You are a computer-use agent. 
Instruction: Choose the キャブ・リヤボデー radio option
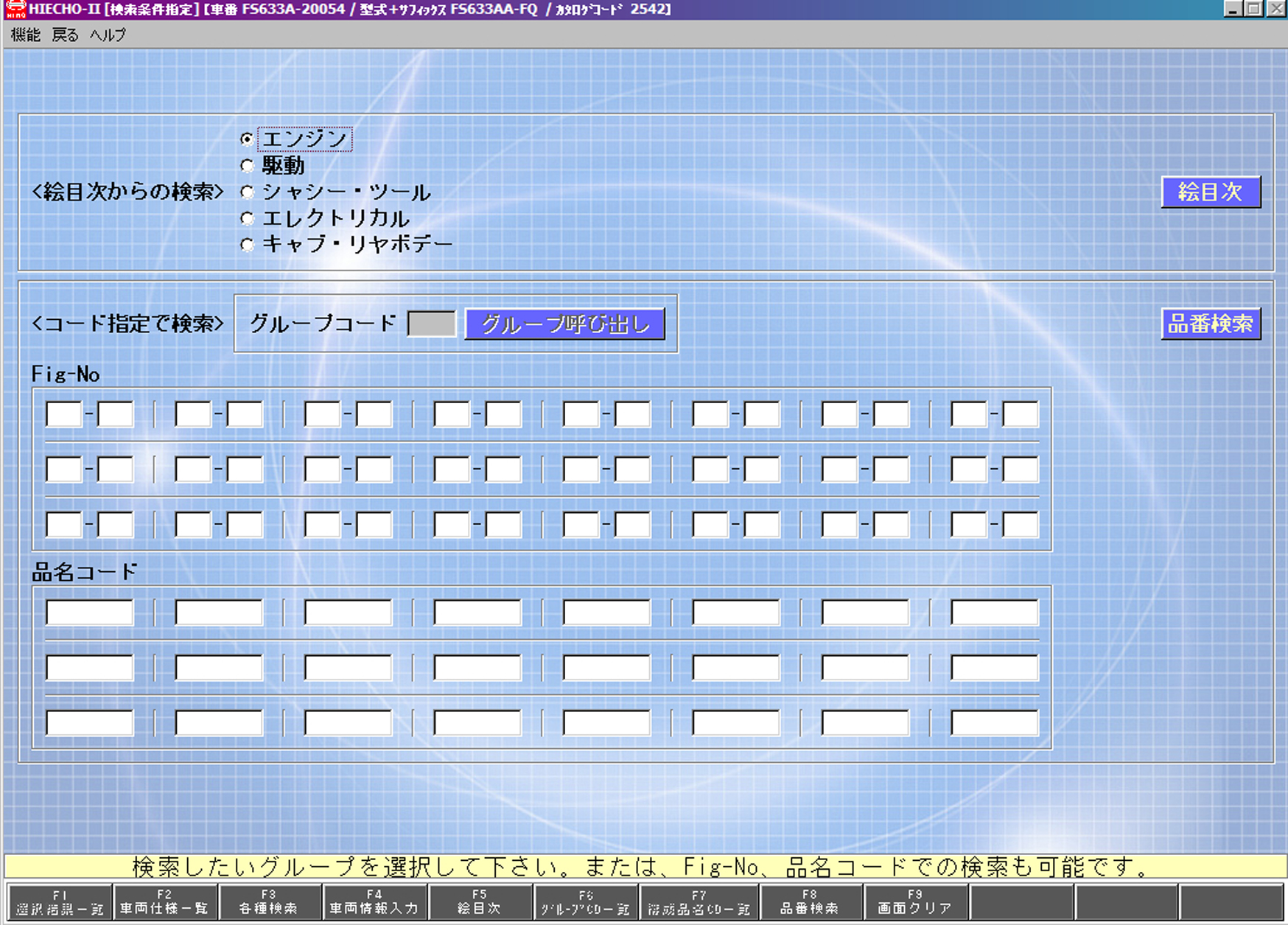point(248,245)
